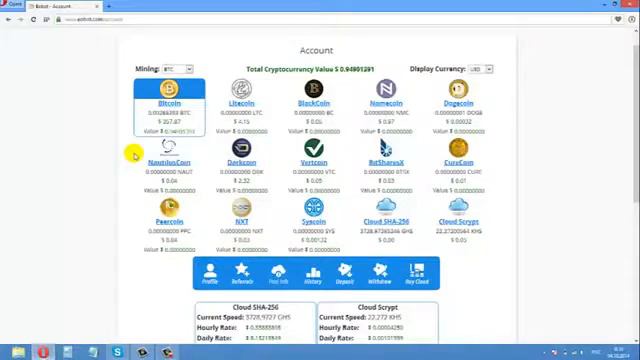Open the Peercoin link

tap(169, 222)
